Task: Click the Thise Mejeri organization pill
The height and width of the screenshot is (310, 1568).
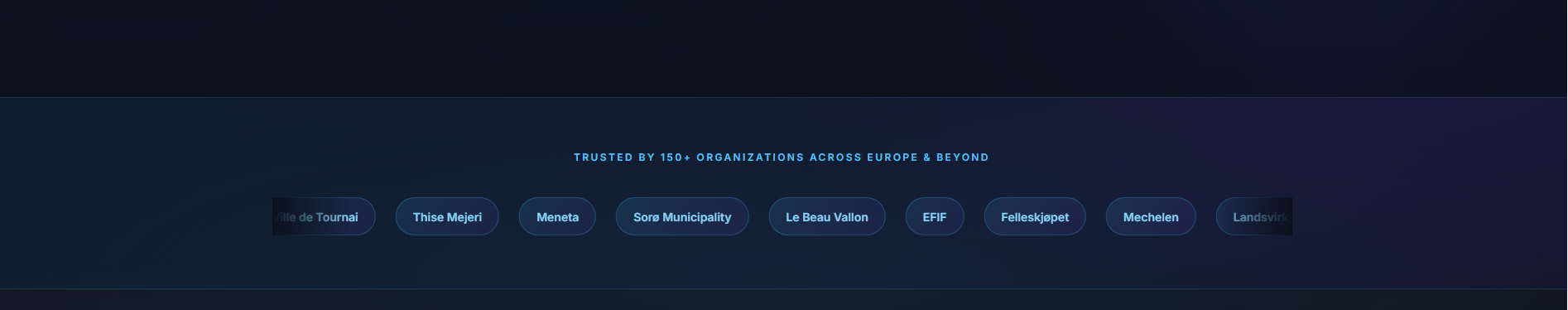Action: pyautogui.click(x=447, y=216)
